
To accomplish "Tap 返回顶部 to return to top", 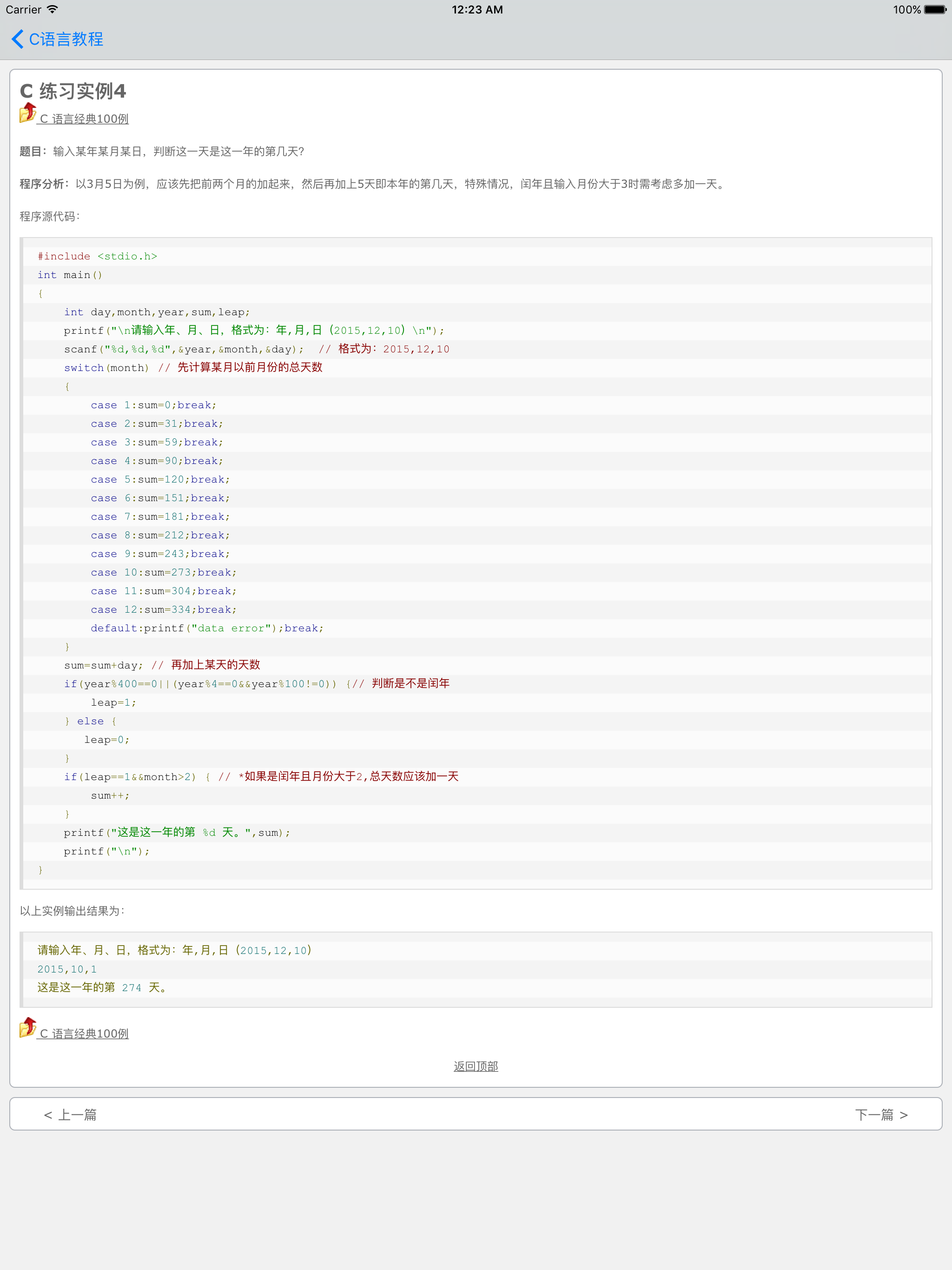I will tap(476, 1066).
